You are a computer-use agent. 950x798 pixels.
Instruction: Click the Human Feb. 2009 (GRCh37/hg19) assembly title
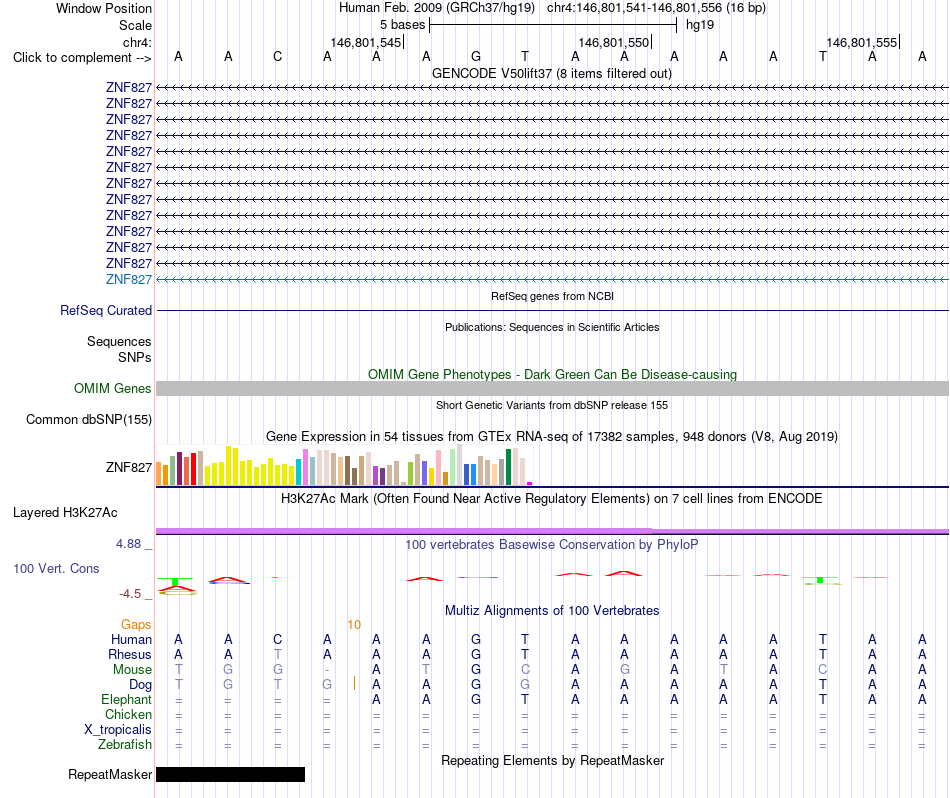[437, 8]
